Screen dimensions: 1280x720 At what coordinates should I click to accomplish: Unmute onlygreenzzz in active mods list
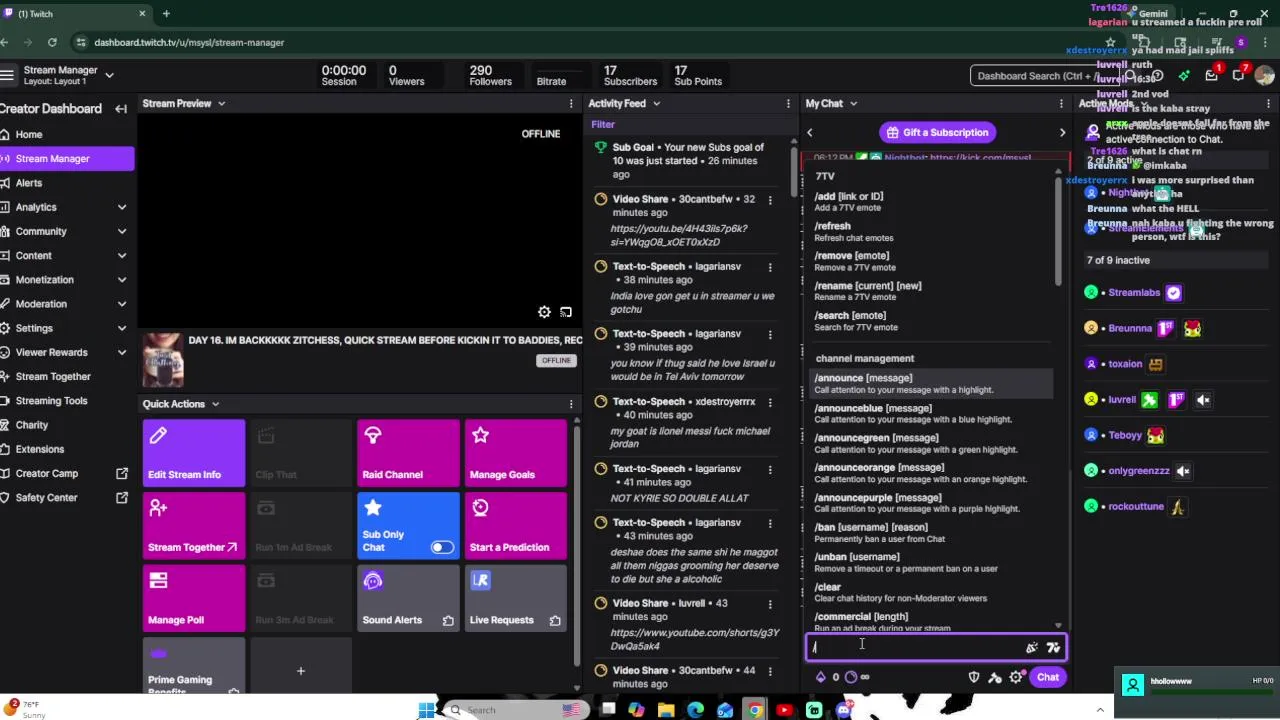point(1183,471)
